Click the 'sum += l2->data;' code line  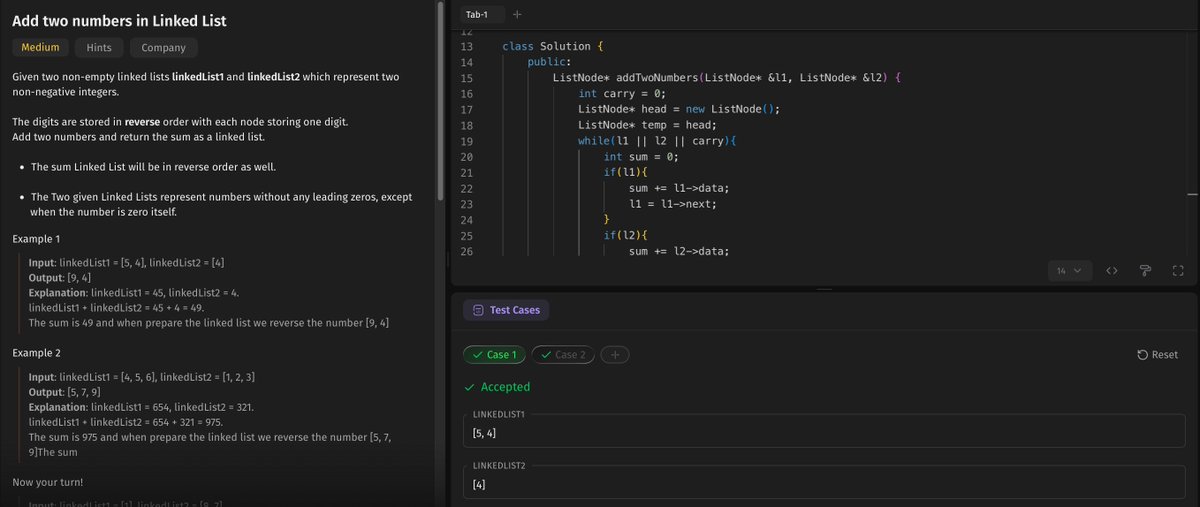pos(679,251)
